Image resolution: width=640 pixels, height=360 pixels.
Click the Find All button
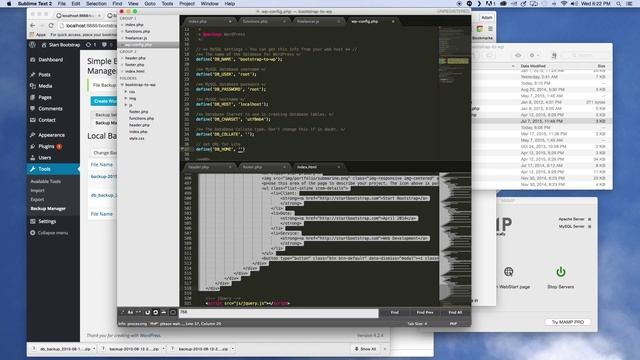tap(455, 313)
